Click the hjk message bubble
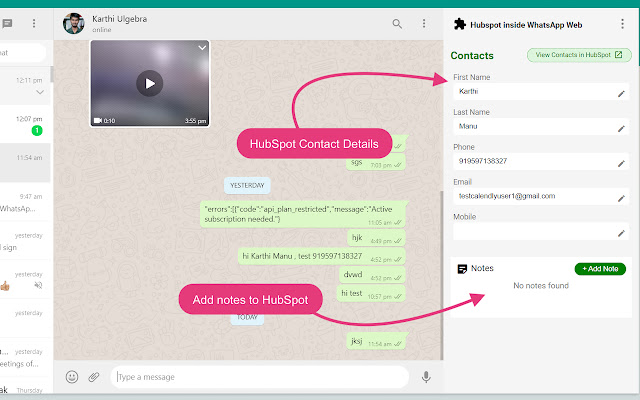 376,238
